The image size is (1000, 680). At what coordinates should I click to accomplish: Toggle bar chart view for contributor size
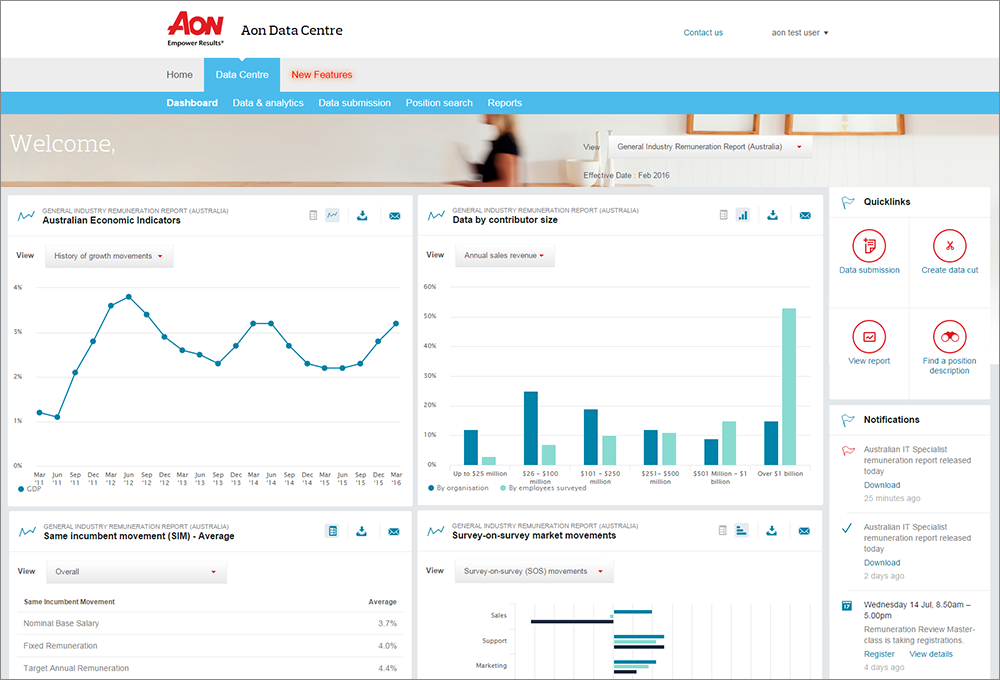tap(743, 215)
